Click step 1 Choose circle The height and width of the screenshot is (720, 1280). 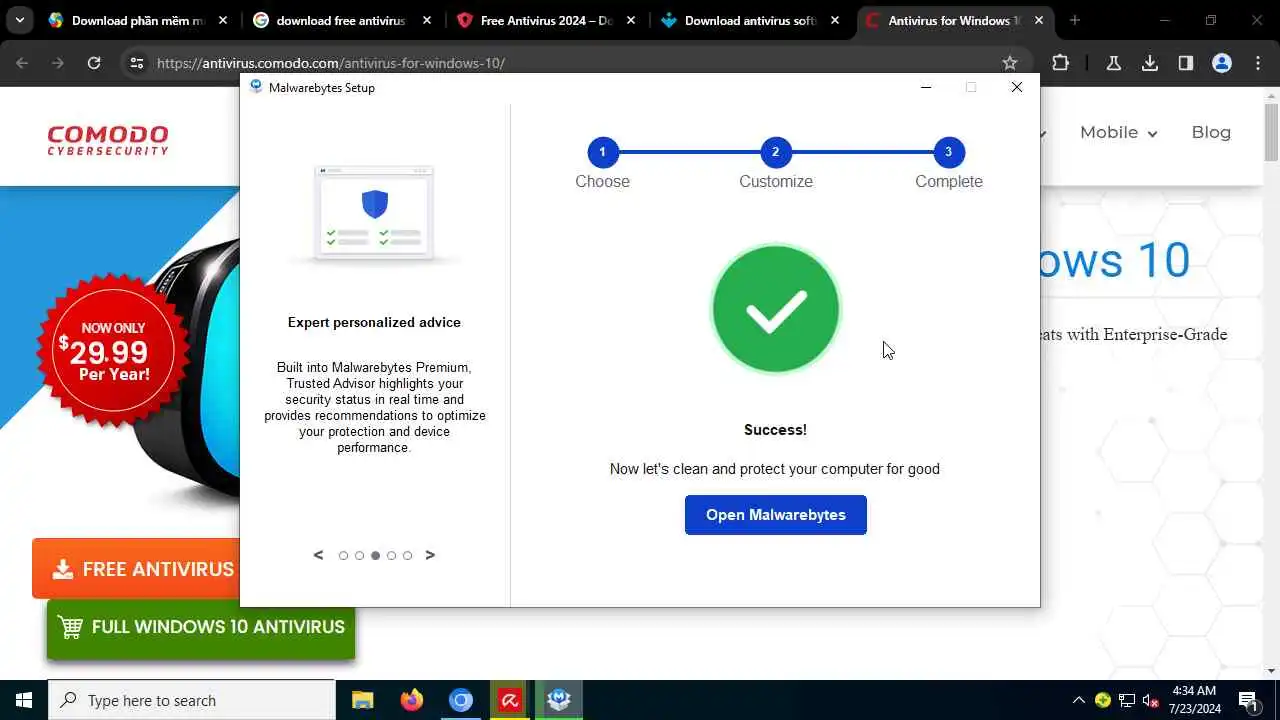pos(602,152)
